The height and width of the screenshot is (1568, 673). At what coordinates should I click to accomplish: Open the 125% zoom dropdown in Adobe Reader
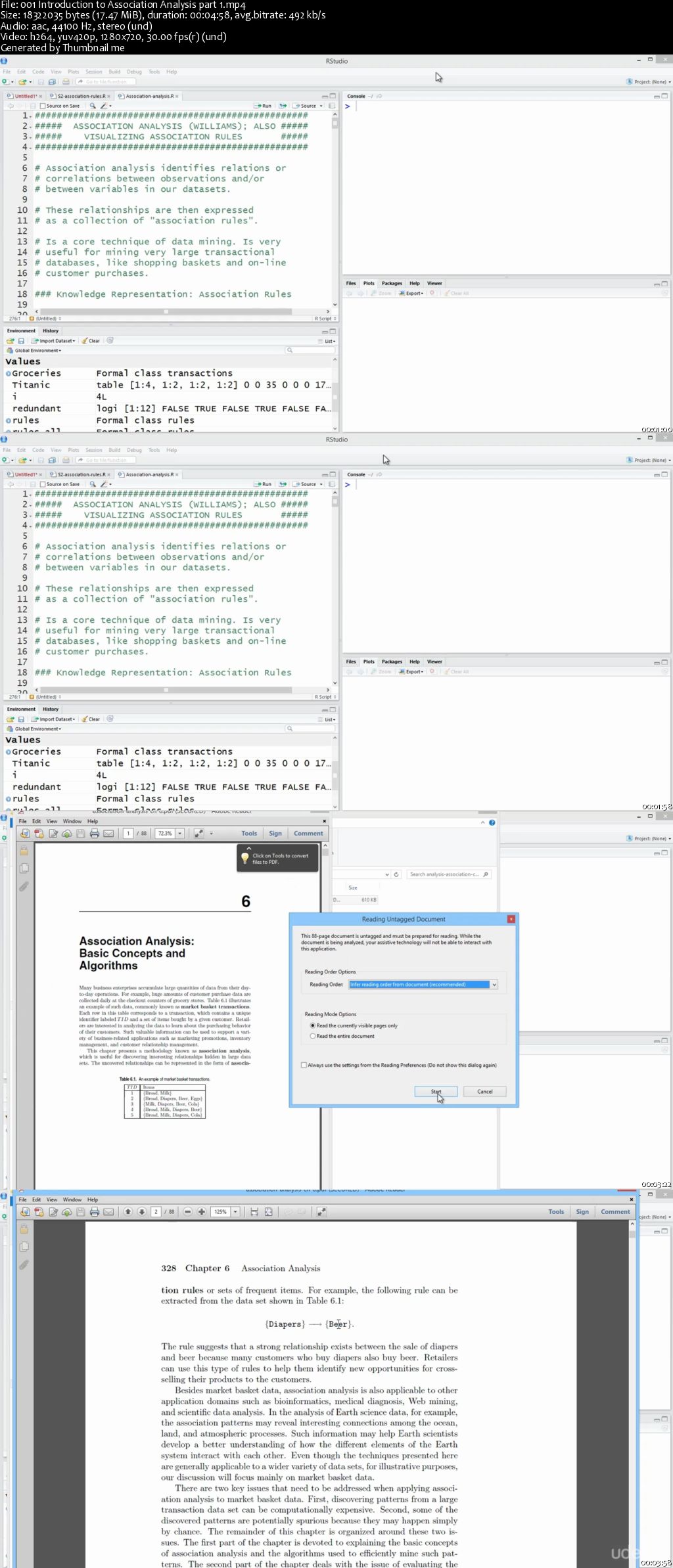(235, 1211)
